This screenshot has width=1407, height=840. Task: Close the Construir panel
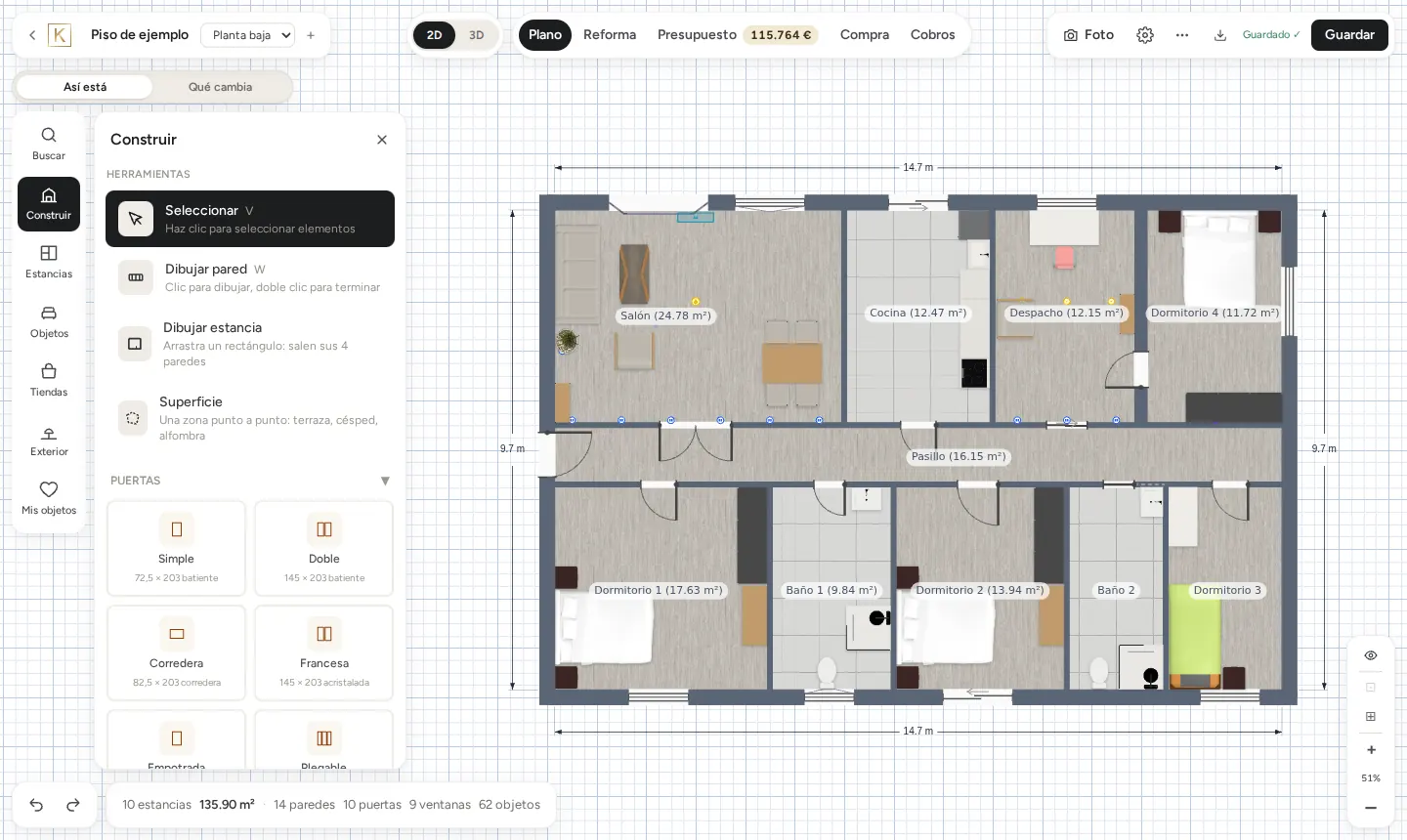382,140
